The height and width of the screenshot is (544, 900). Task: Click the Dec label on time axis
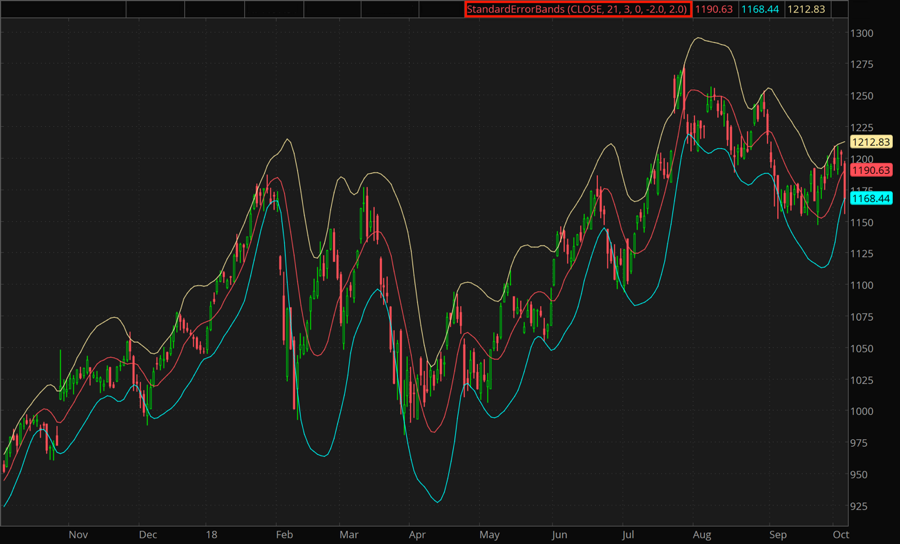tap(147, 535)
